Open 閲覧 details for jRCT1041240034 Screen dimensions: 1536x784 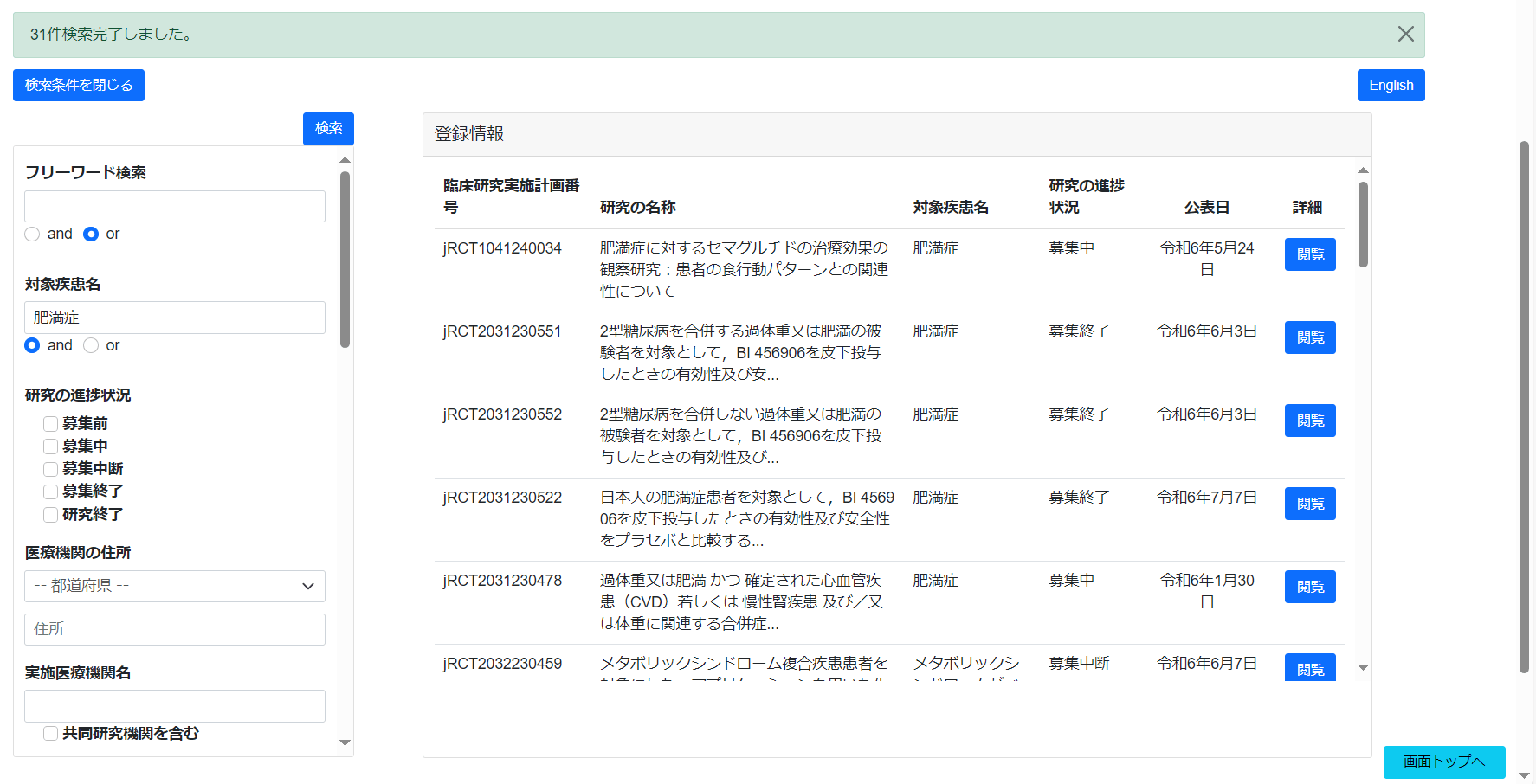[x=1309, y=254]
